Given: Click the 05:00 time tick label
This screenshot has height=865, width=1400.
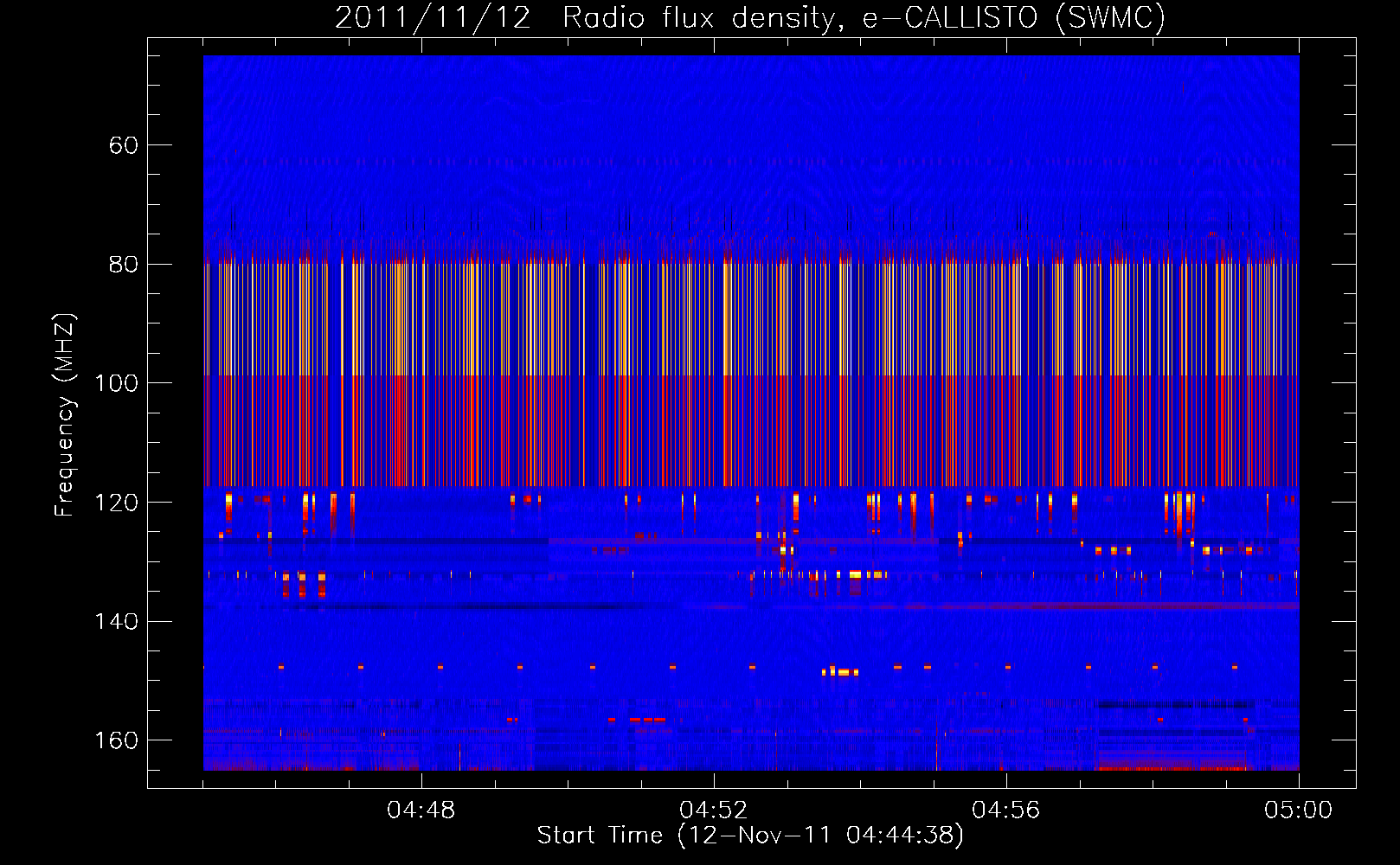Looking at the screenshot, I should click(1299, 811).
